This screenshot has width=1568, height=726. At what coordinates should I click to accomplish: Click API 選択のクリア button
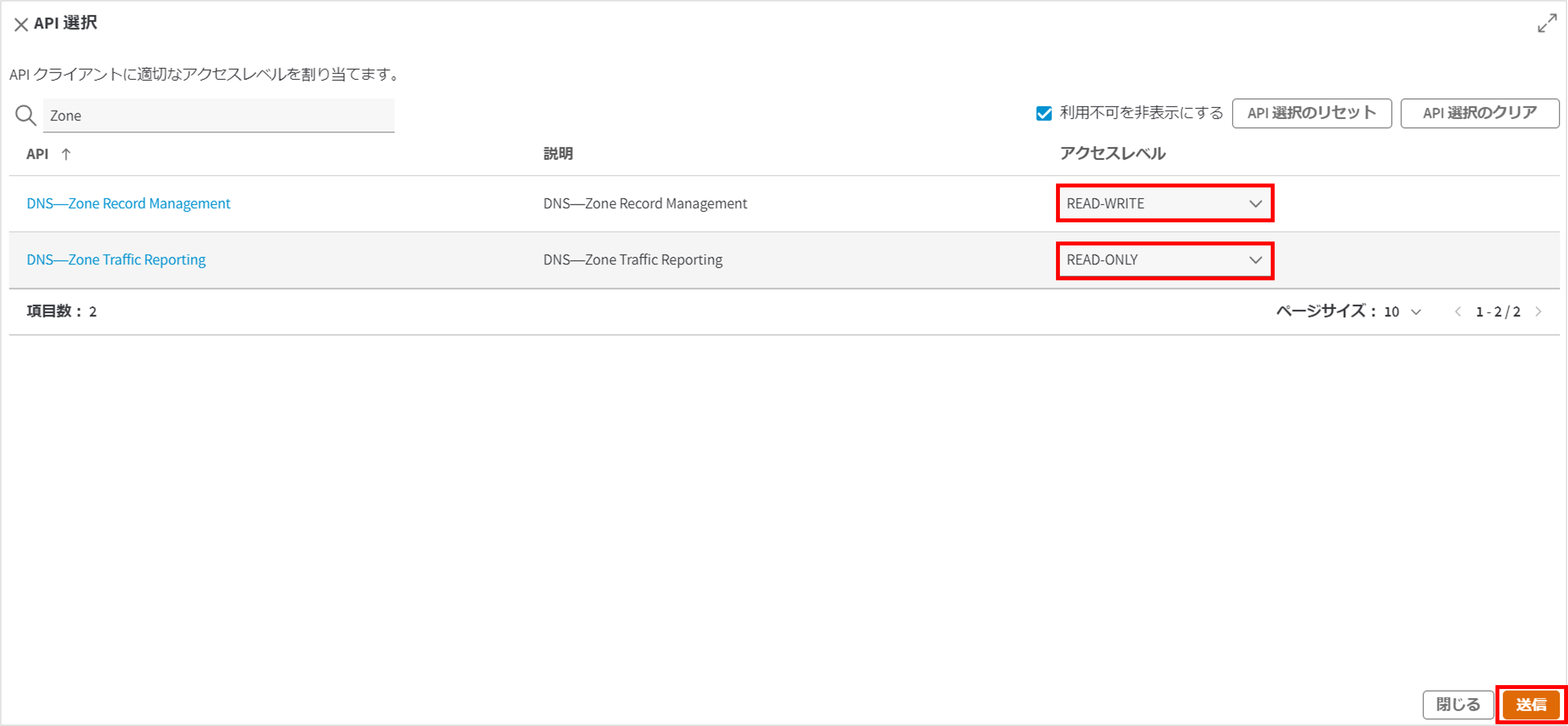(x=1479, y=113)
